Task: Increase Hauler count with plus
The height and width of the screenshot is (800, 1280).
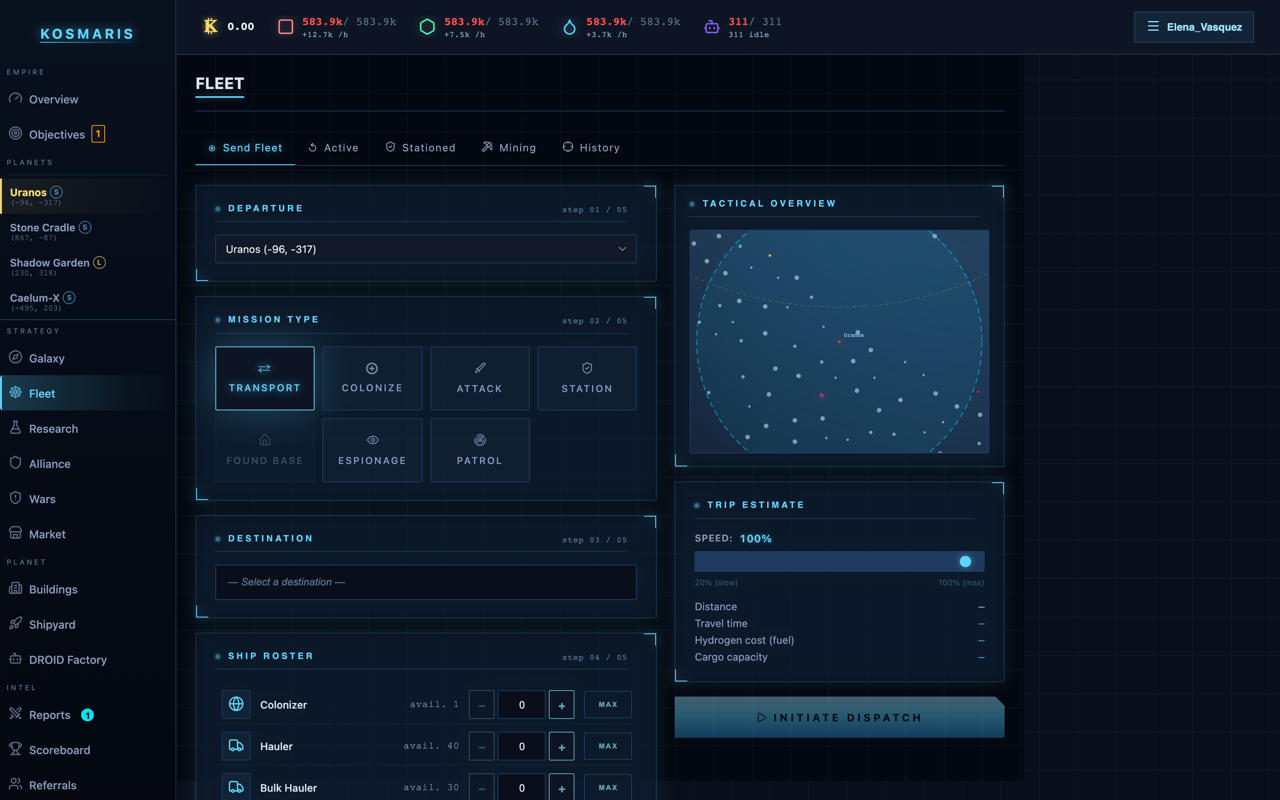Action: [561, 746]
